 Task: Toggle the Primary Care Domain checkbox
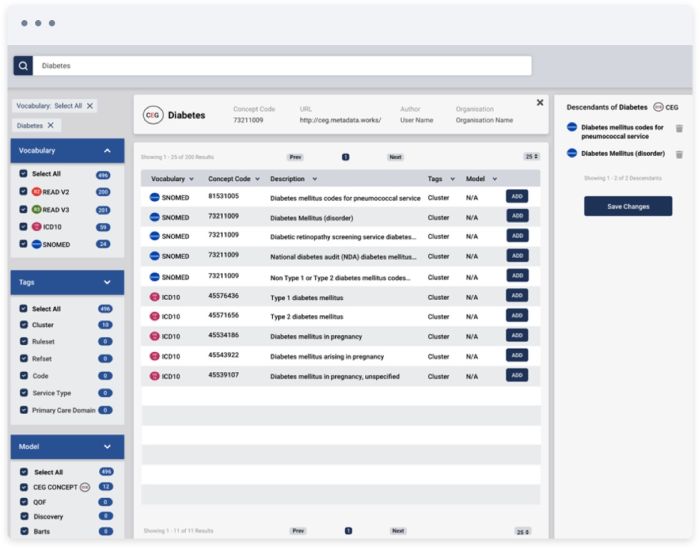tap(24, 410)
